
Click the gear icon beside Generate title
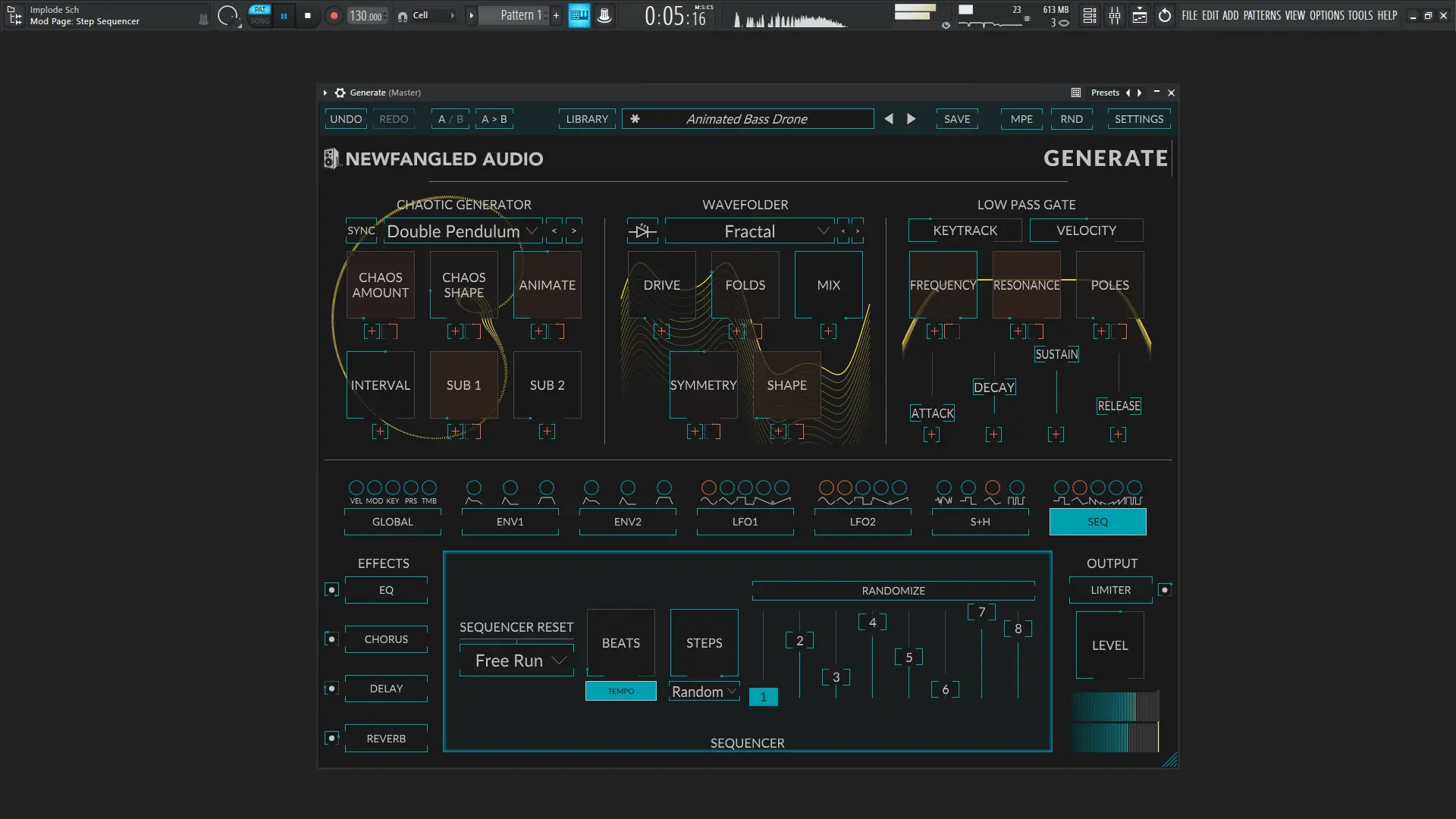pyautogui.click(x=340, y=93)
